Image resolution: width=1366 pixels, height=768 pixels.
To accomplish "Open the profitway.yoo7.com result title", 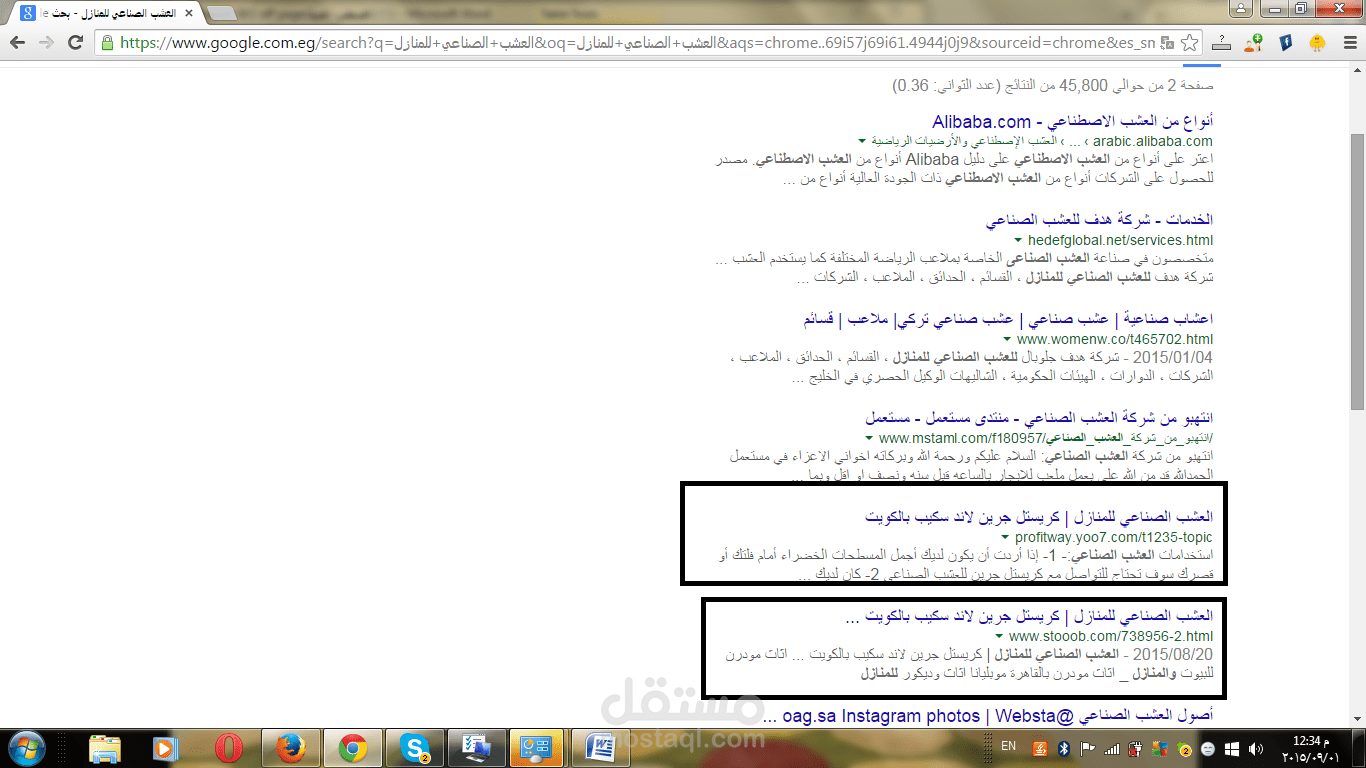I will (1039, 516).
